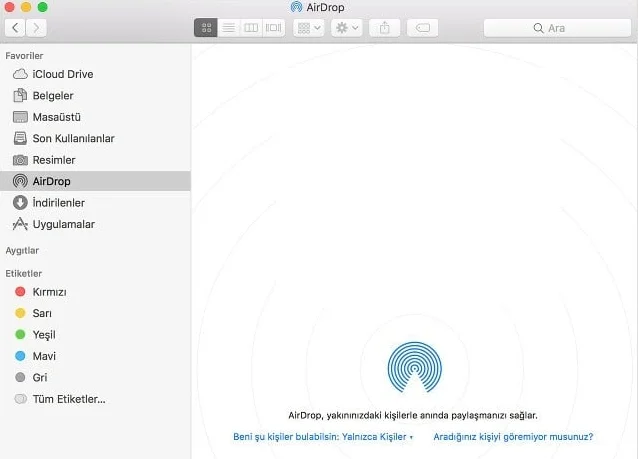Screen dimensions: 638x459
Task: Expand the Yalnızca Kişiler discoverability dropdown
Action: (377, 437)
